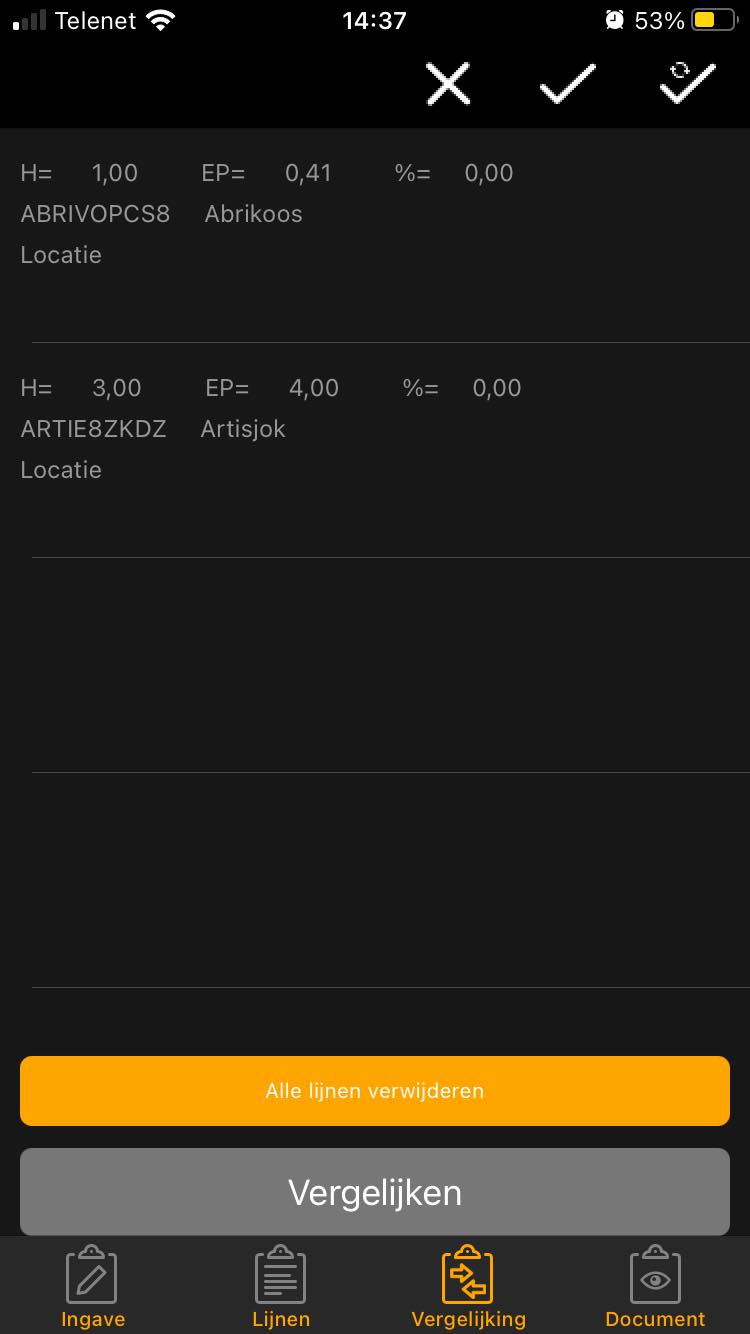The width and height of the screenshot is (750, 1334).
Task: Tap the EP= 4,00 price value
Action: [x=313, y=388]
